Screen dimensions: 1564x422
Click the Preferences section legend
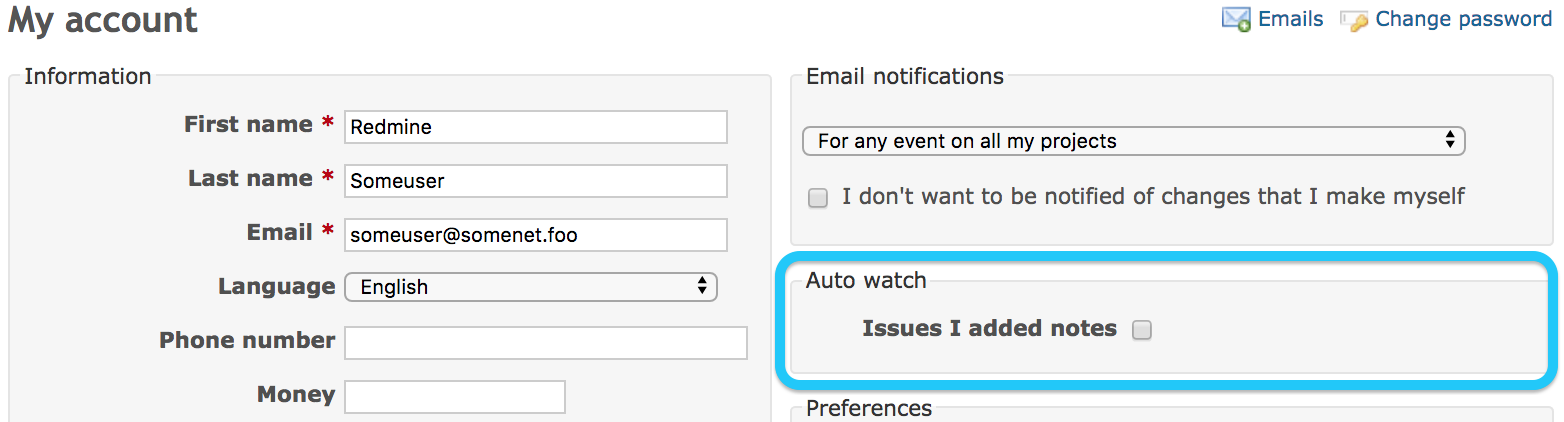869,408
